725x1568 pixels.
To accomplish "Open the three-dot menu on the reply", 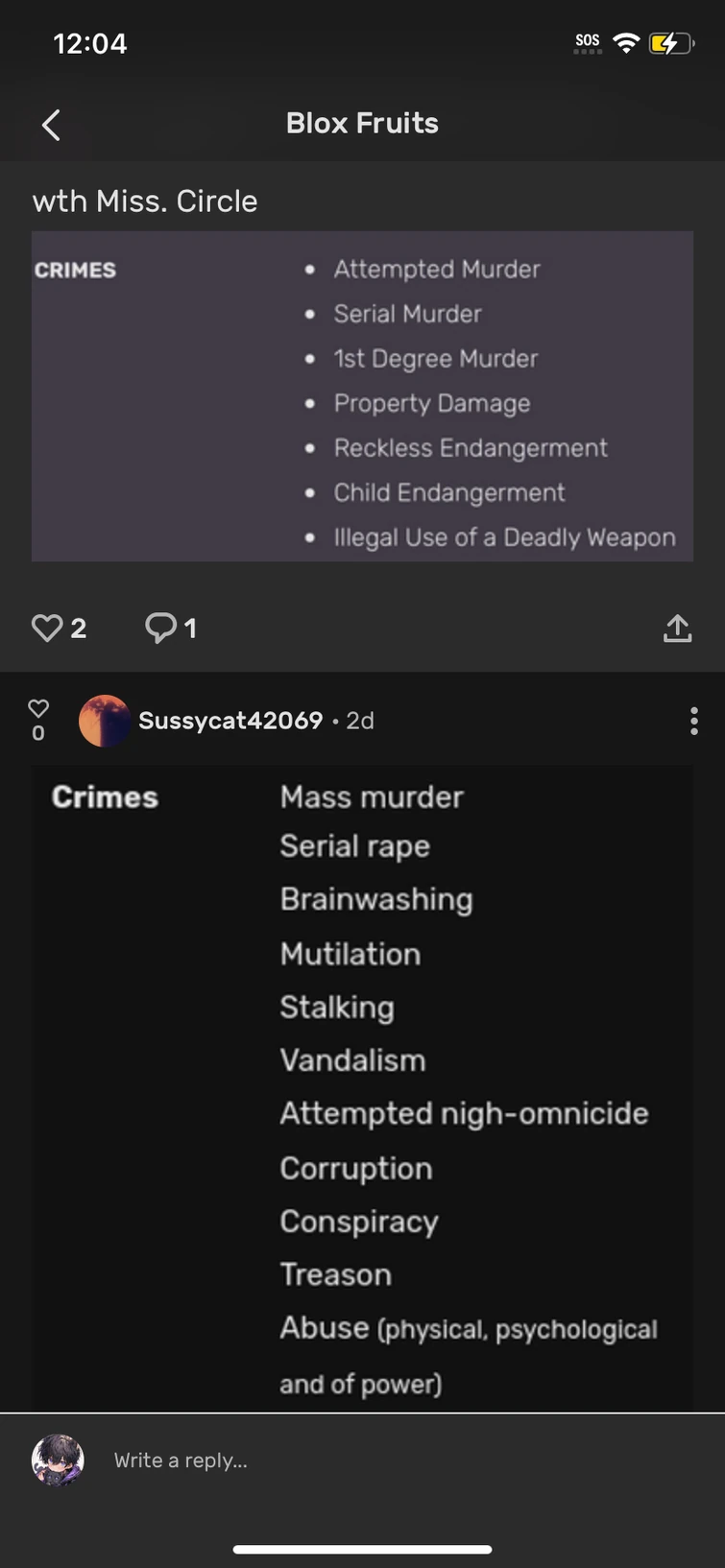I will pos(693,721).
